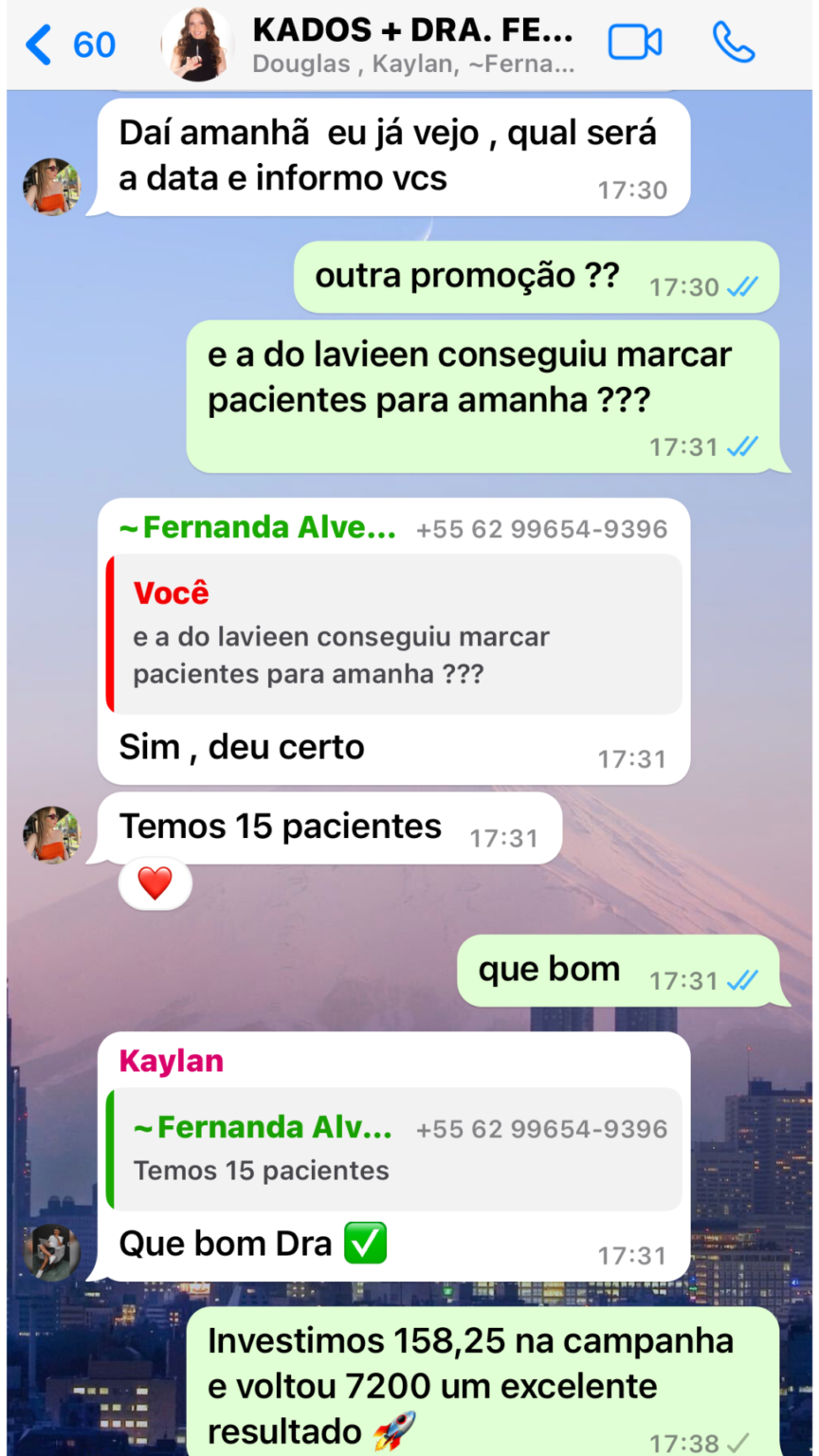Start a voice call with the group

click(733, 43)
